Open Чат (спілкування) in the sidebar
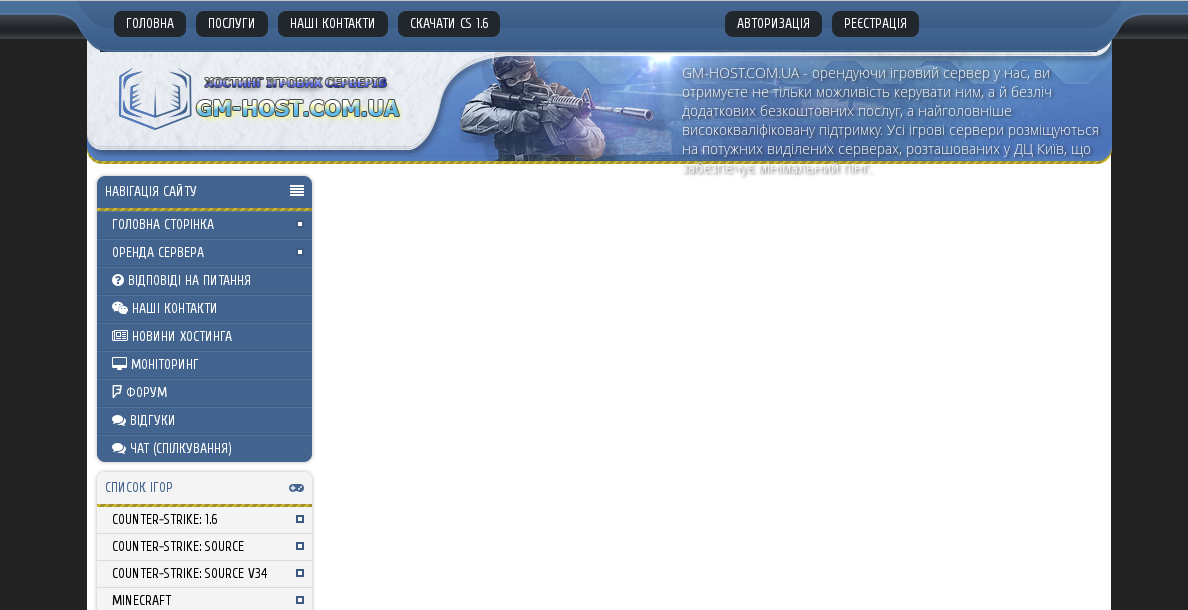 click(x=205, y=449)
